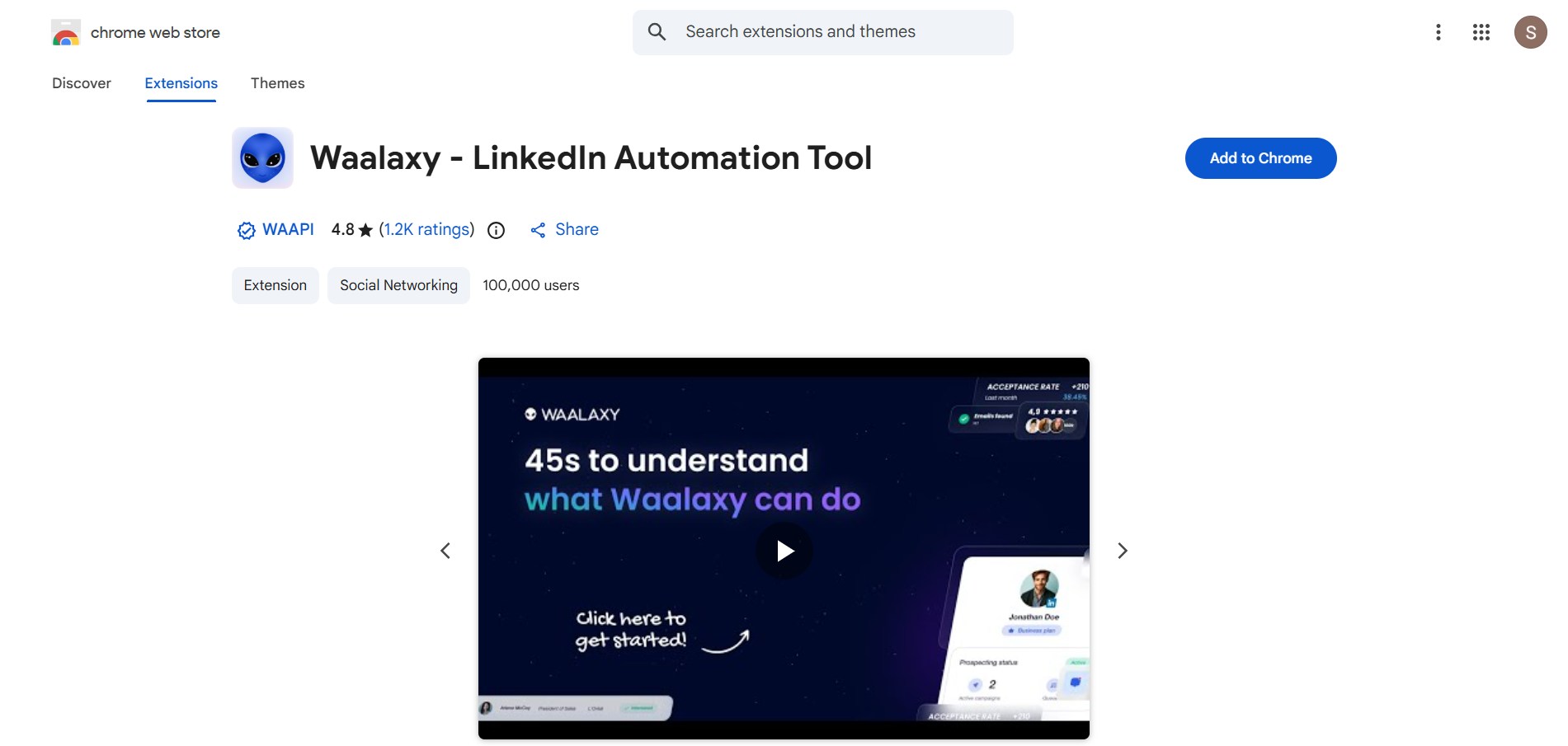The image size is (1568, 746).
Task: Play the Waalaxy promo video
Action: [784, 551]
